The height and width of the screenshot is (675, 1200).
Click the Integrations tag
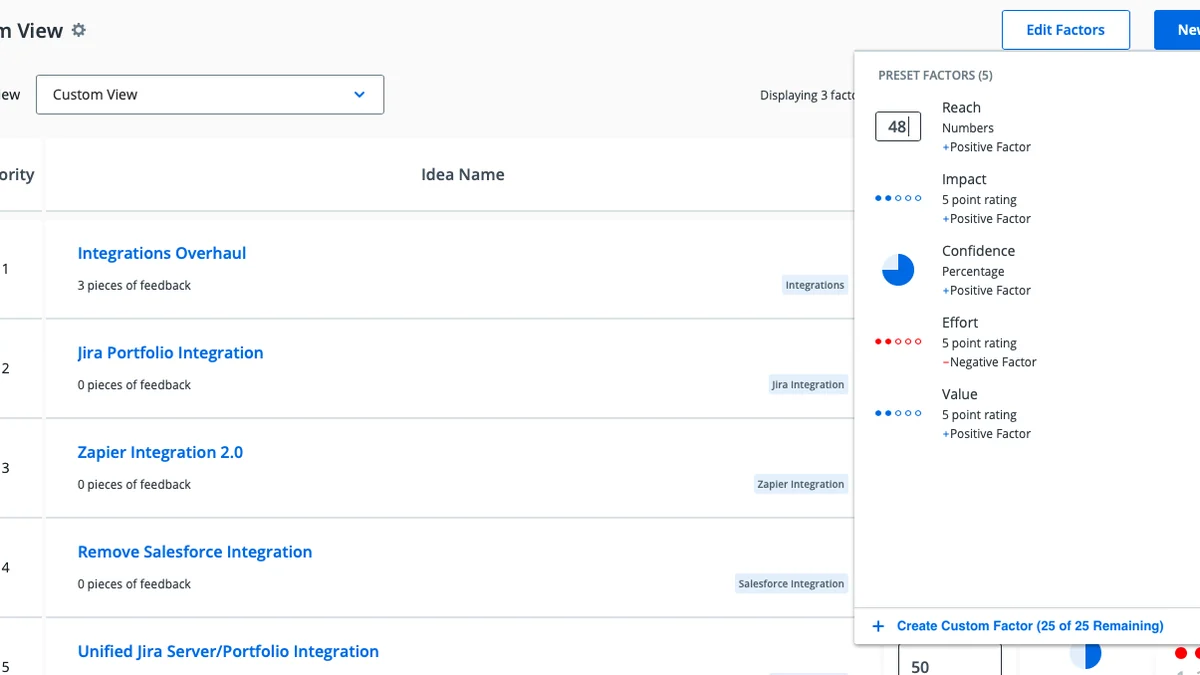(815, 285)
